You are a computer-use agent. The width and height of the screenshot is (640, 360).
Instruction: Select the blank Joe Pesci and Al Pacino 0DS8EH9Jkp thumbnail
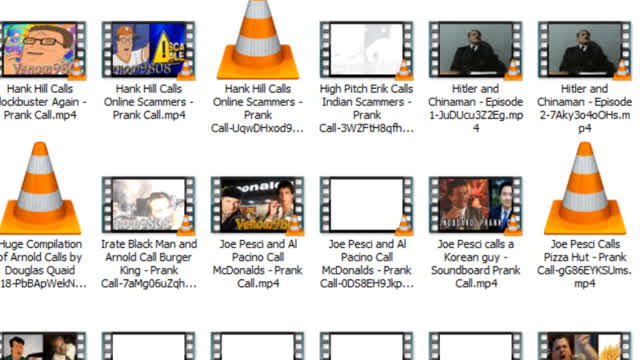(x=367, y=205)
